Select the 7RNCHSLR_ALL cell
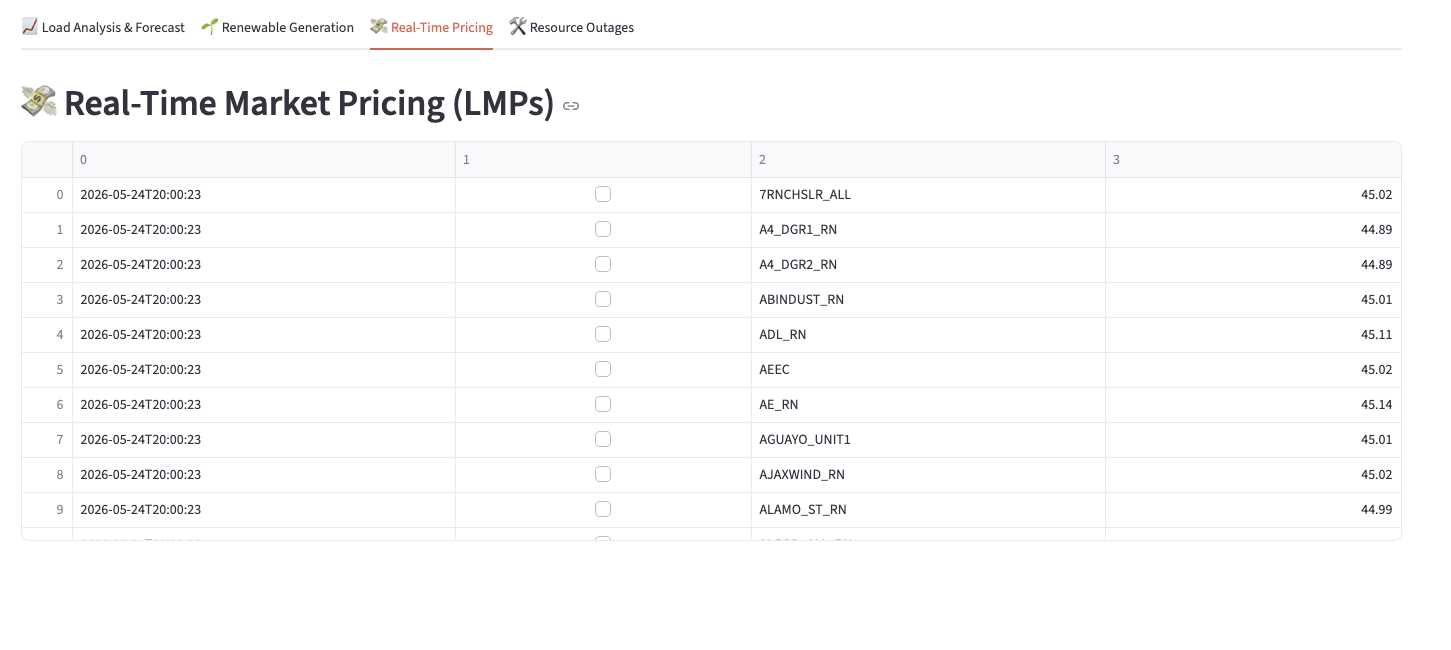This screenshot has height=650, width=1451. (x=928, y=195)
